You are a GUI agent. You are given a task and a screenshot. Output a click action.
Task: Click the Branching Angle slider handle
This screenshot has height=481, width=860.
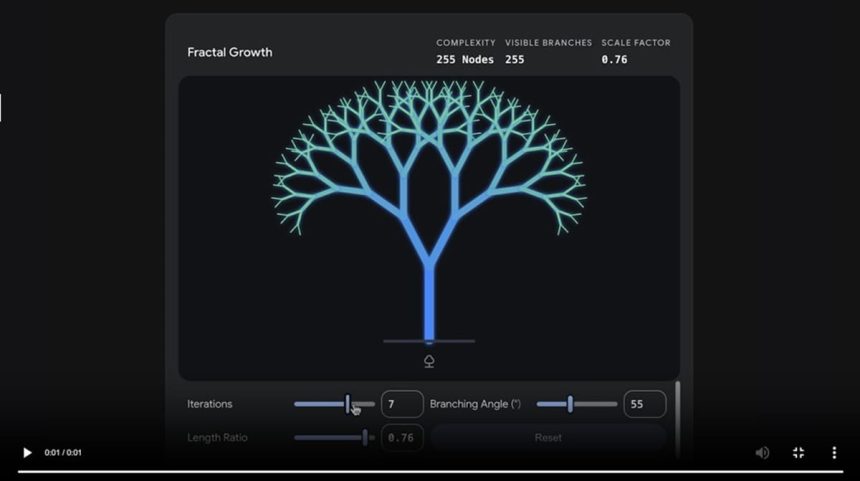(x=570, y=404)
